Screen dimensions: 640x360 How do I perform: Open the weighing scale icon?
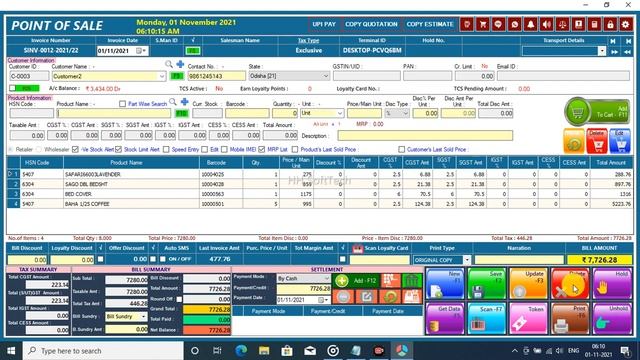[x=562, y=24]
